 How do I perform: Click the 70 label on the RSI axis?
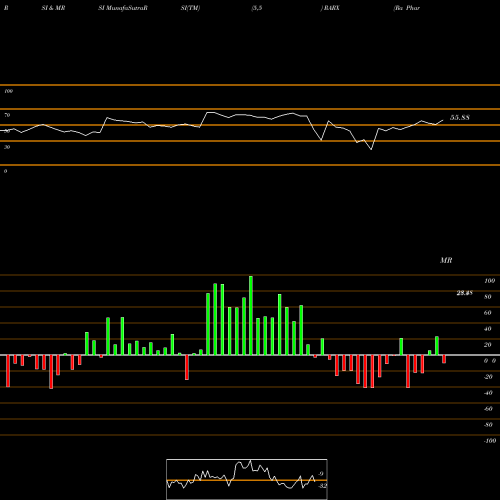point(7,115)
